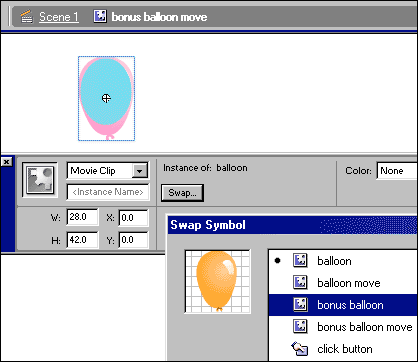This screenshot has width=418, height=362.
Task: Select the balloon move list entry
Action: (x=343, y=283)
